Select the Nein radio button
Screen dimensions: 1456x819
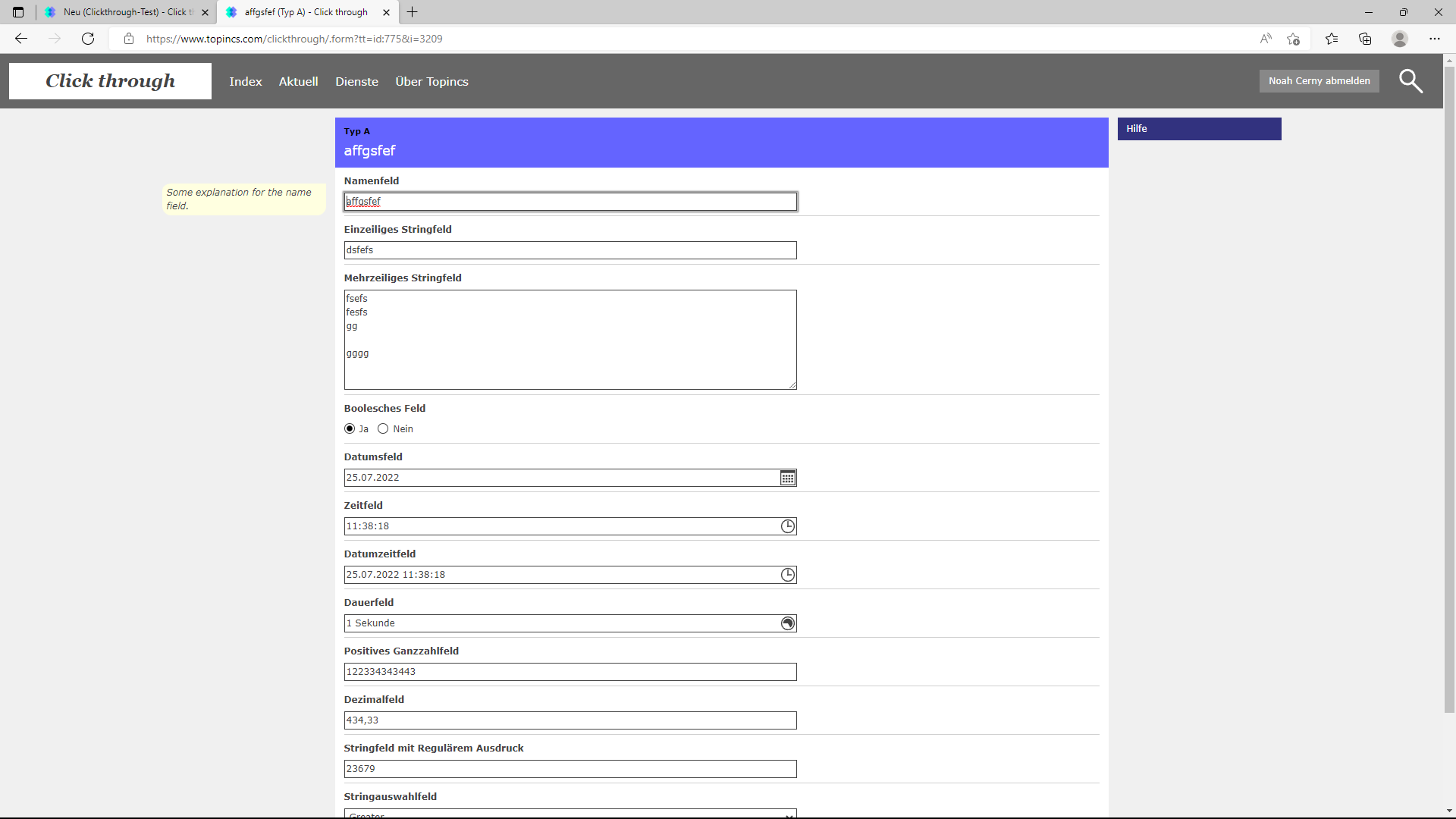click(x=383, y=429)
